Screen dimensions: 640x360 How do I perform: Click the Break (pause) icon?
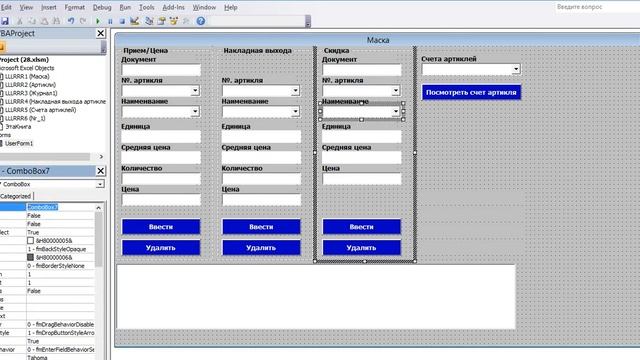(110, 21)
